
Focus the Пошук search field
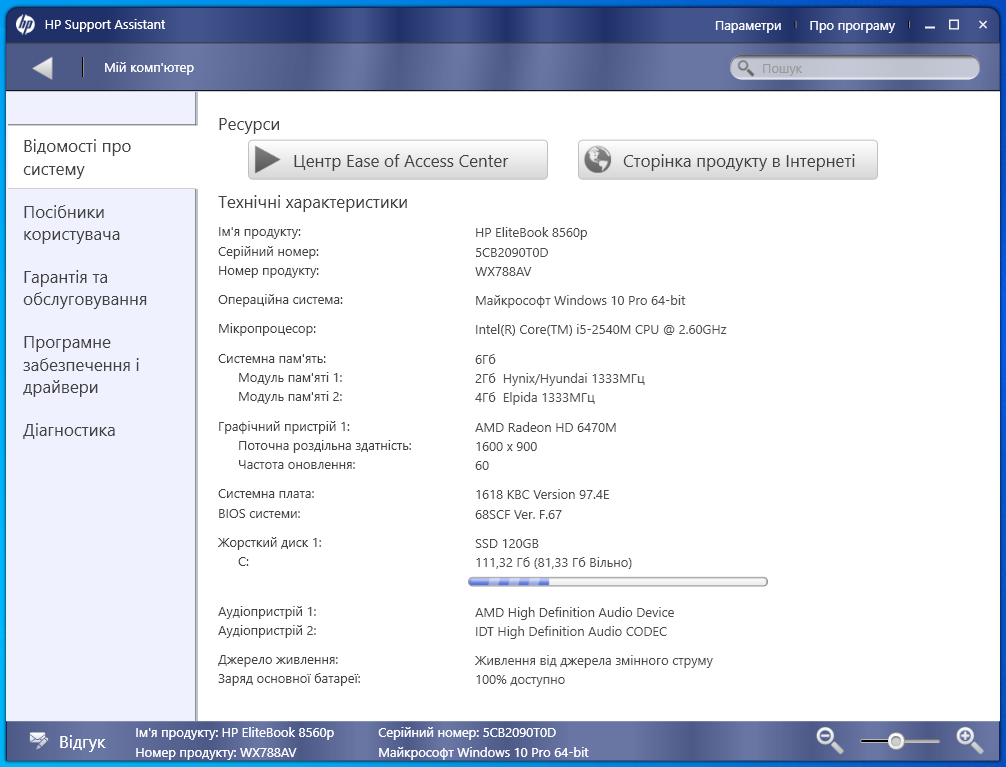(855, 68)
